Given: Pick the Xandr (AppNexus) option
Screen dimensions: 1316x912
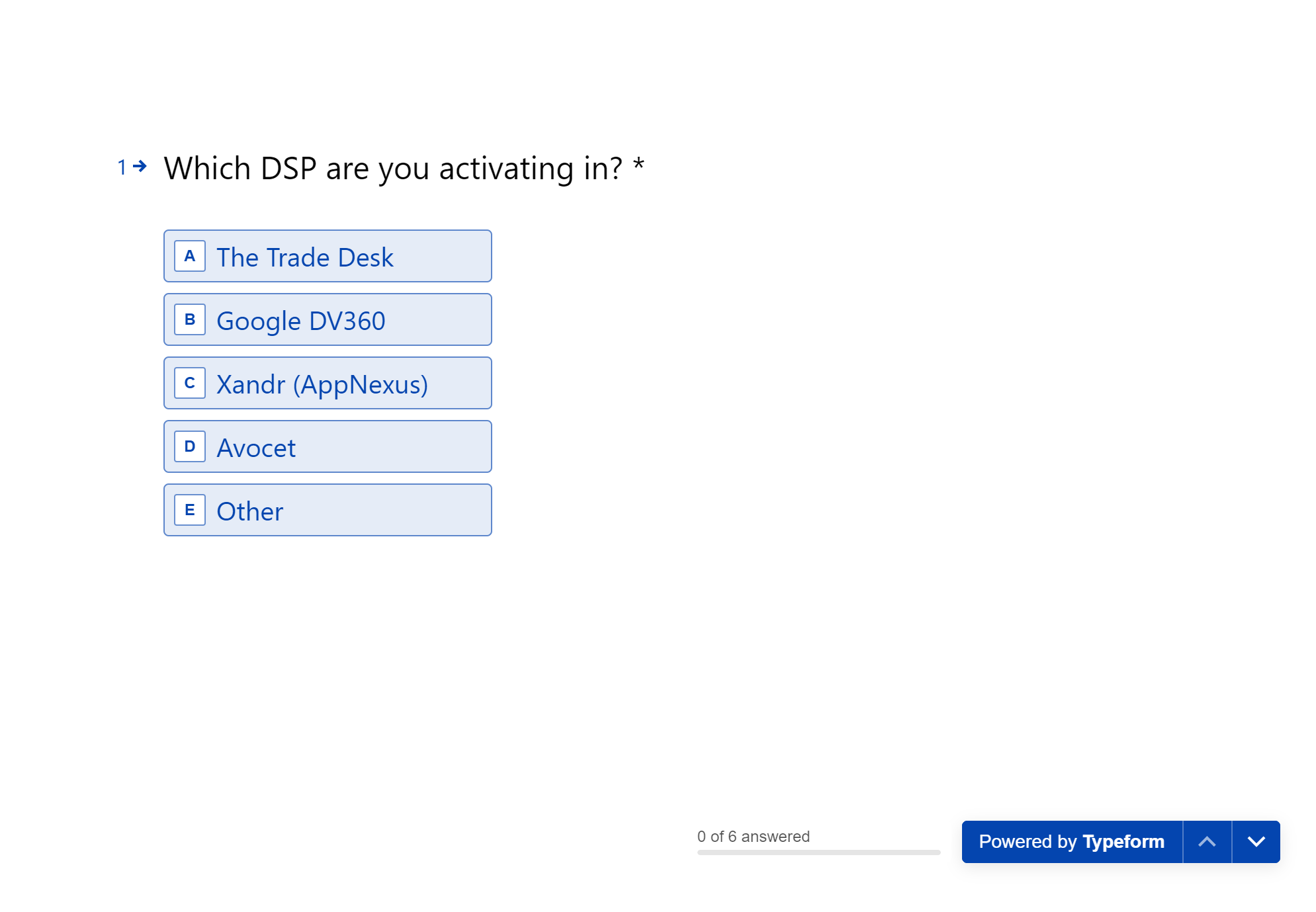Looking at the screenshot, I should tap(328, 383).
